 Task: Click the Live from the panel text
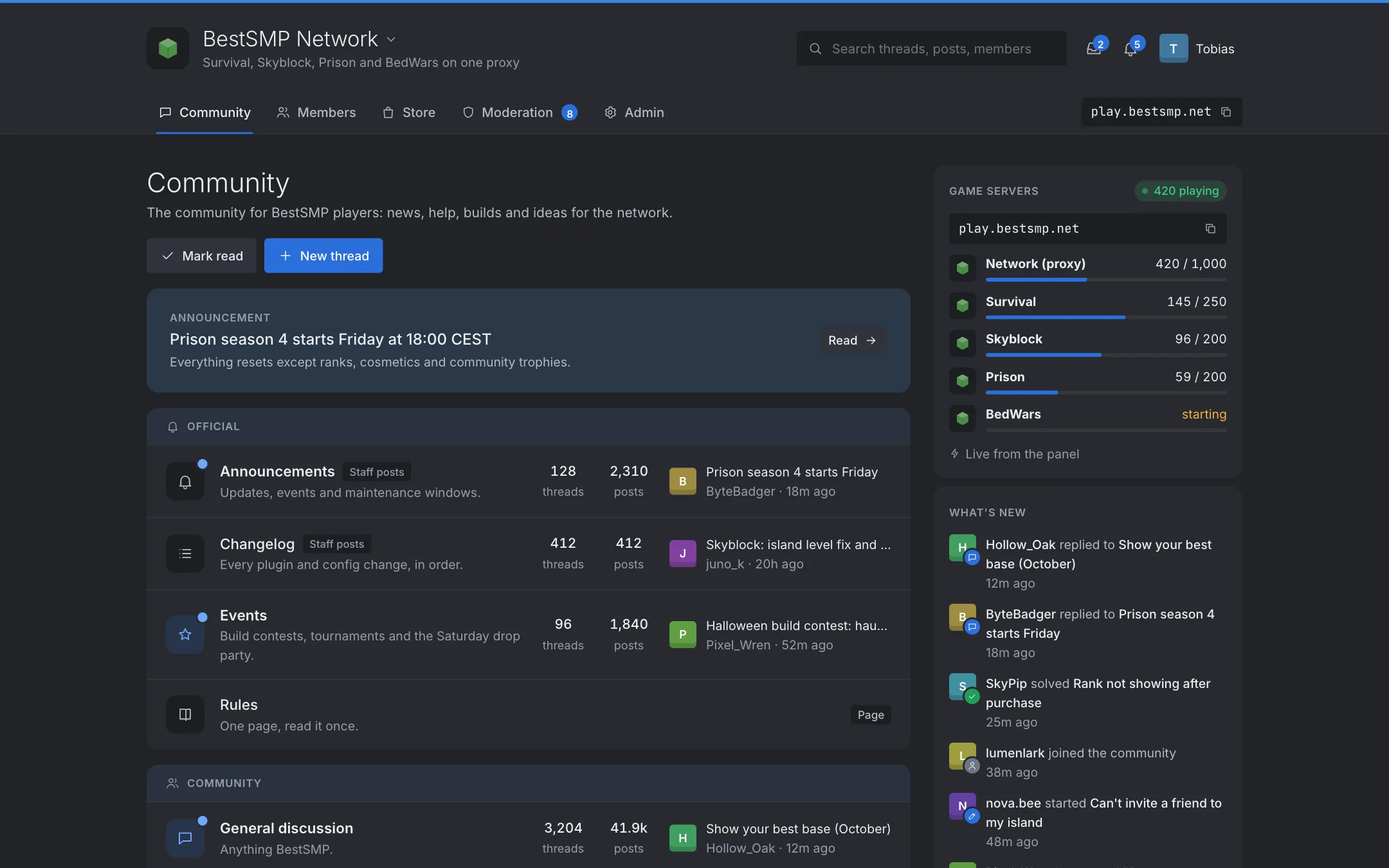coord(1022,454)
